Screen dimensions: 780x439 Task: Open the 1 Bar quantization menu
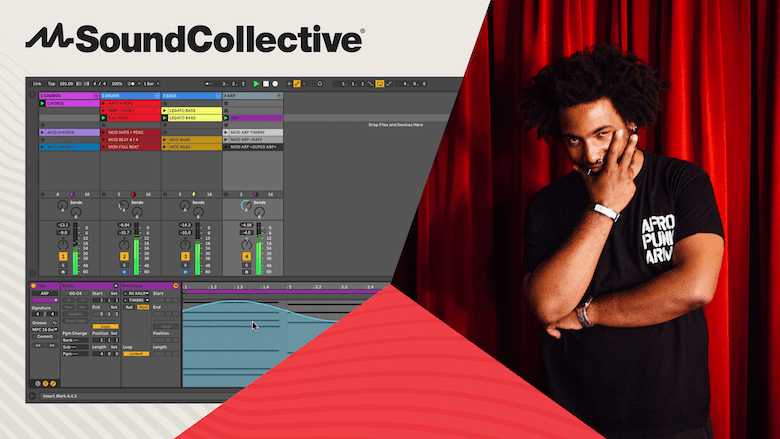152,84
